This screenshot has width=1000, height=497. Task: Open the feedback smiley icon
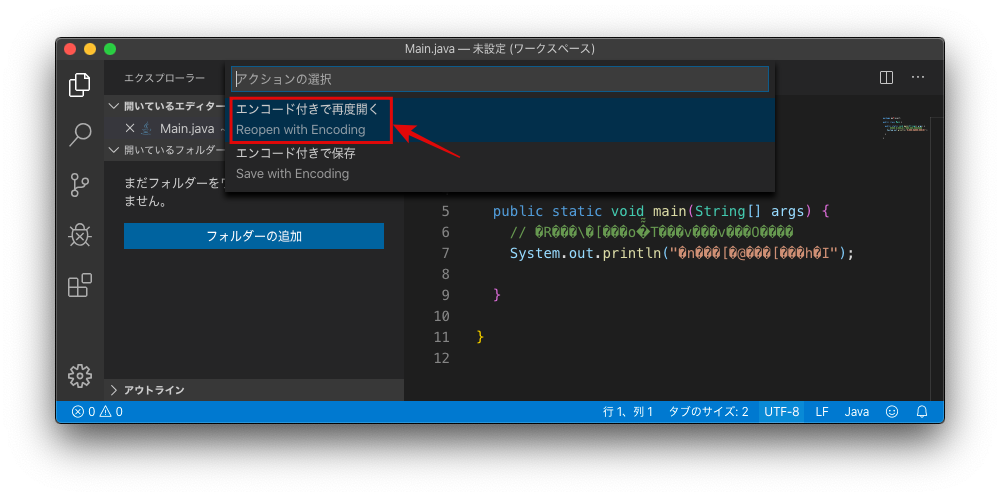point(892,412)
